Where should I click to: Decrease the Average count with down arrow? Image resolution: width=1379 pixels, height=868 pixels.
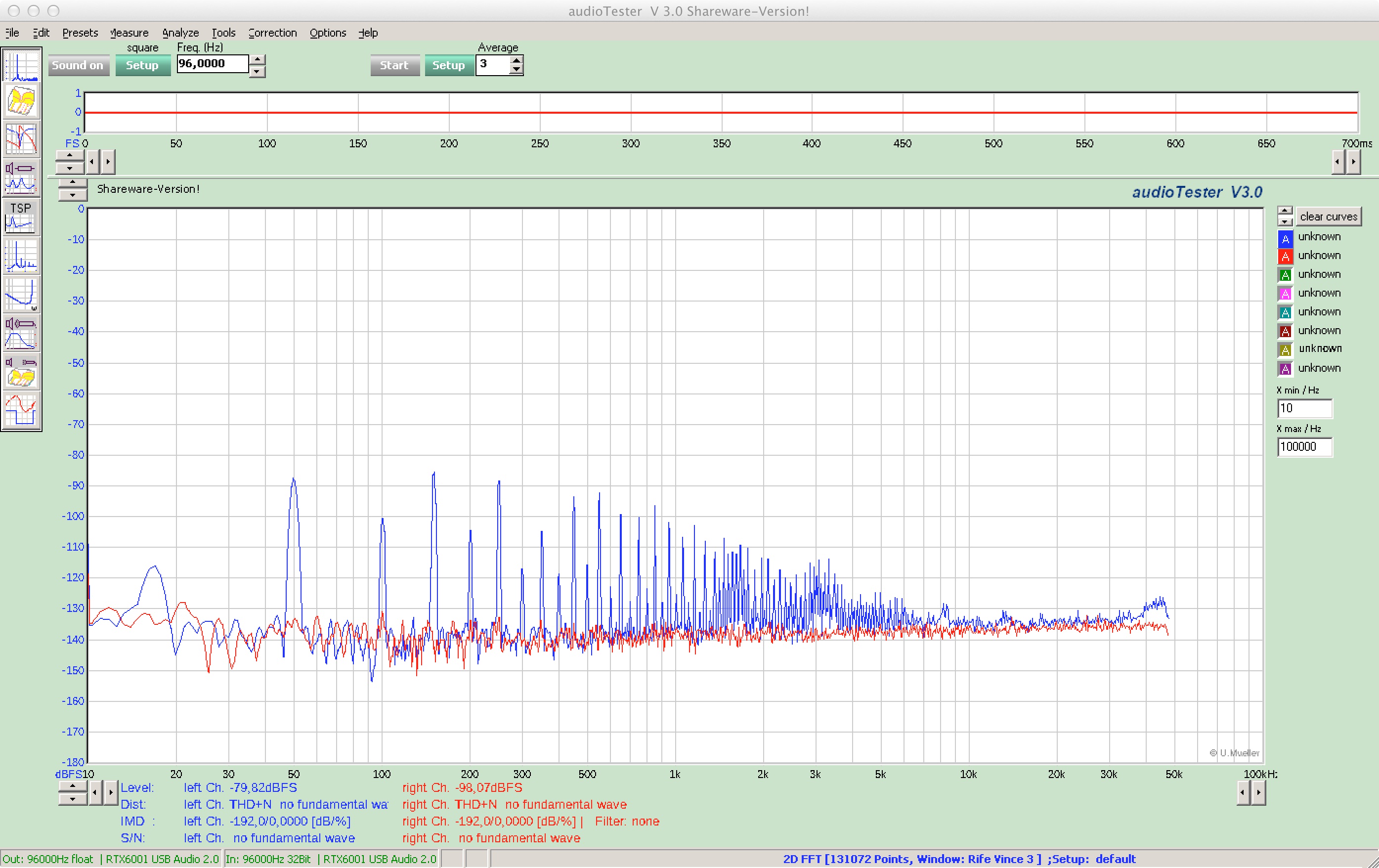pyautogui.click(x=517, y=70)
